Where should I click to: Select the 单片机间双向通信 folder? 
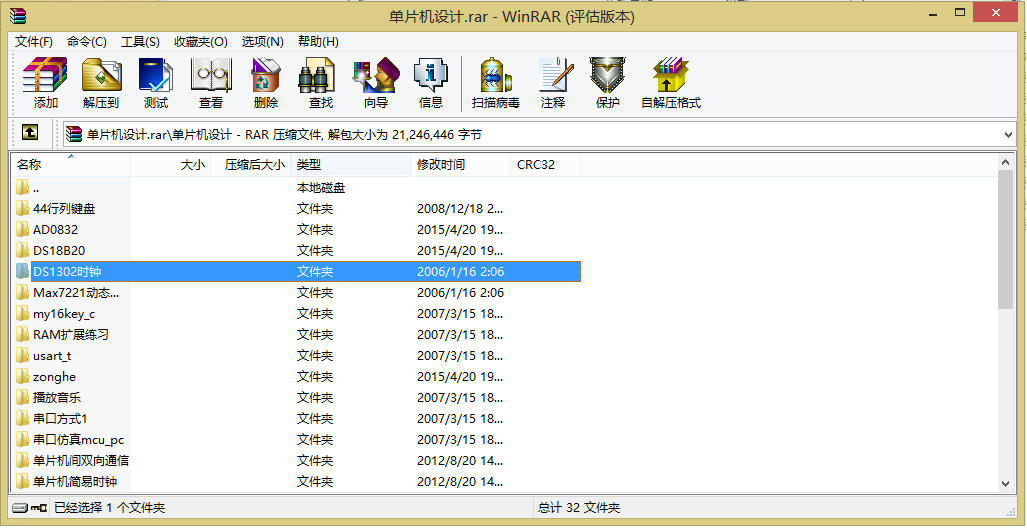click(296, 461)
